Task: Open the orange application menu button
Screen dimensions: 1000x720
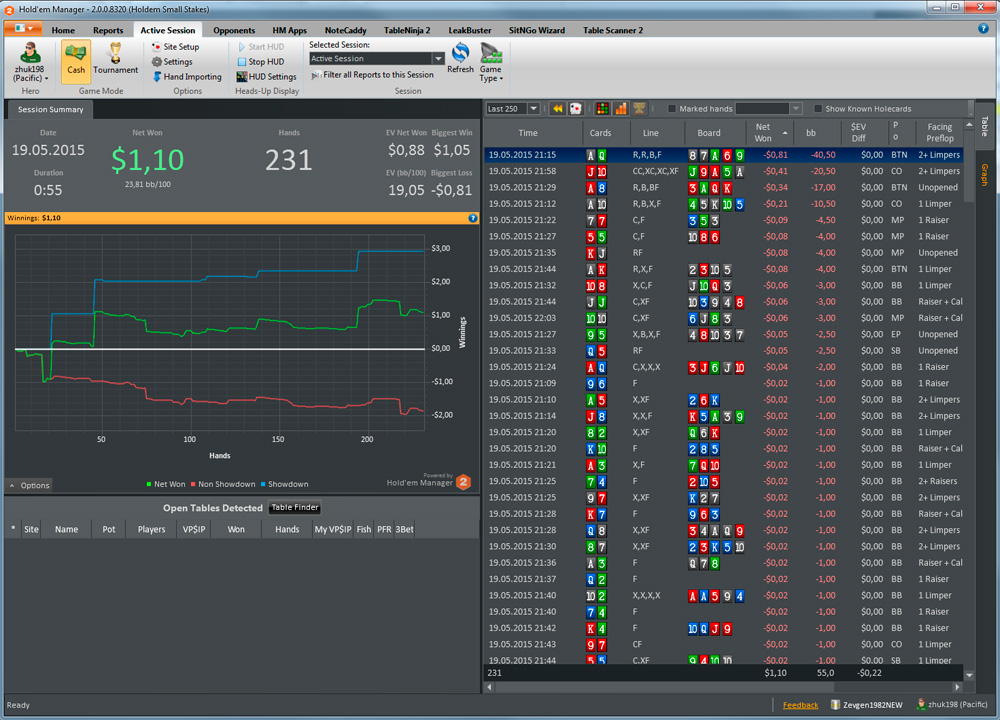Action: (x=23, y=29)
